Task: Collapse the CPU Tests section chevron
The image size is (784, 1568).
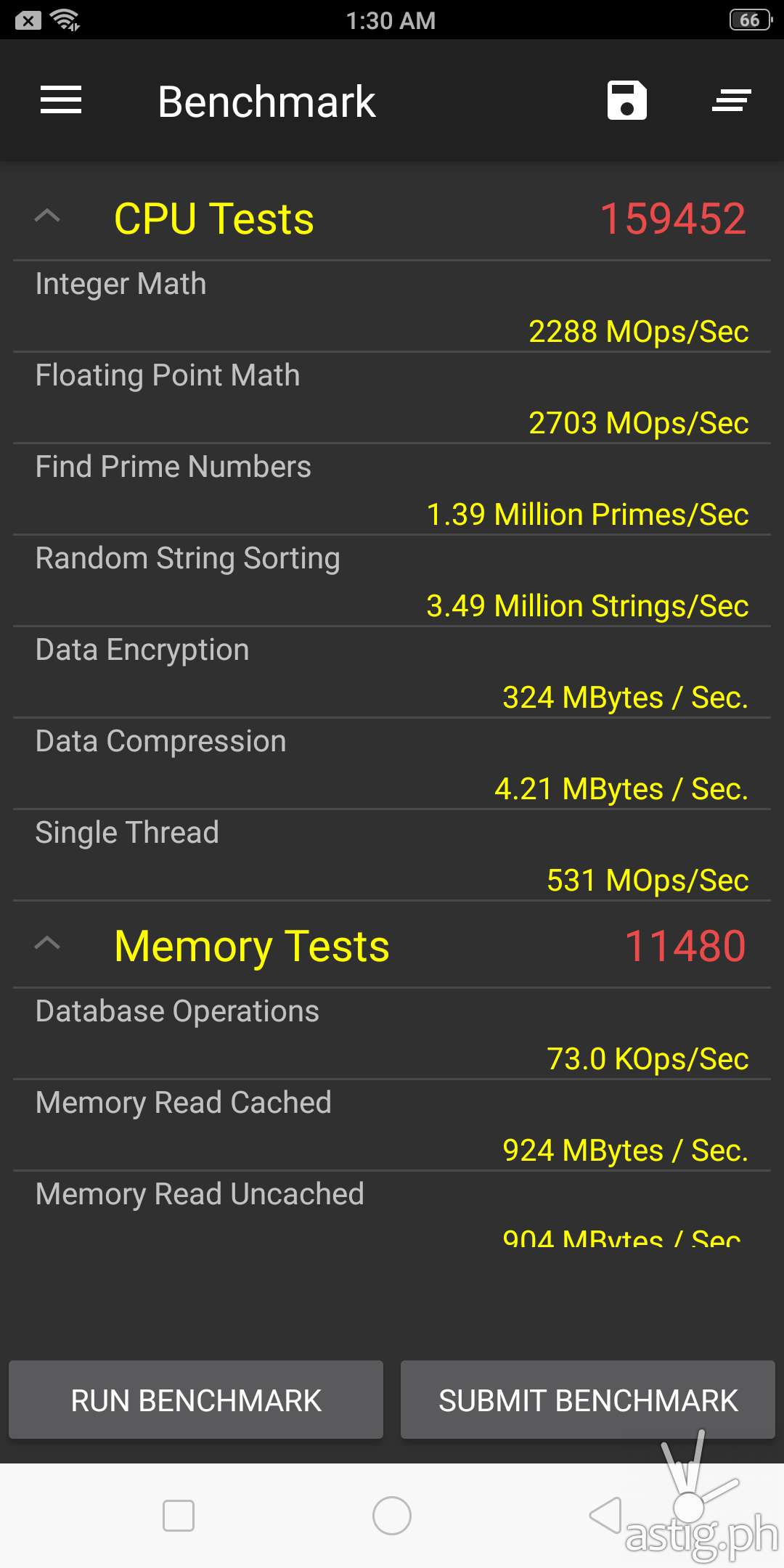Action: [48, 216]
